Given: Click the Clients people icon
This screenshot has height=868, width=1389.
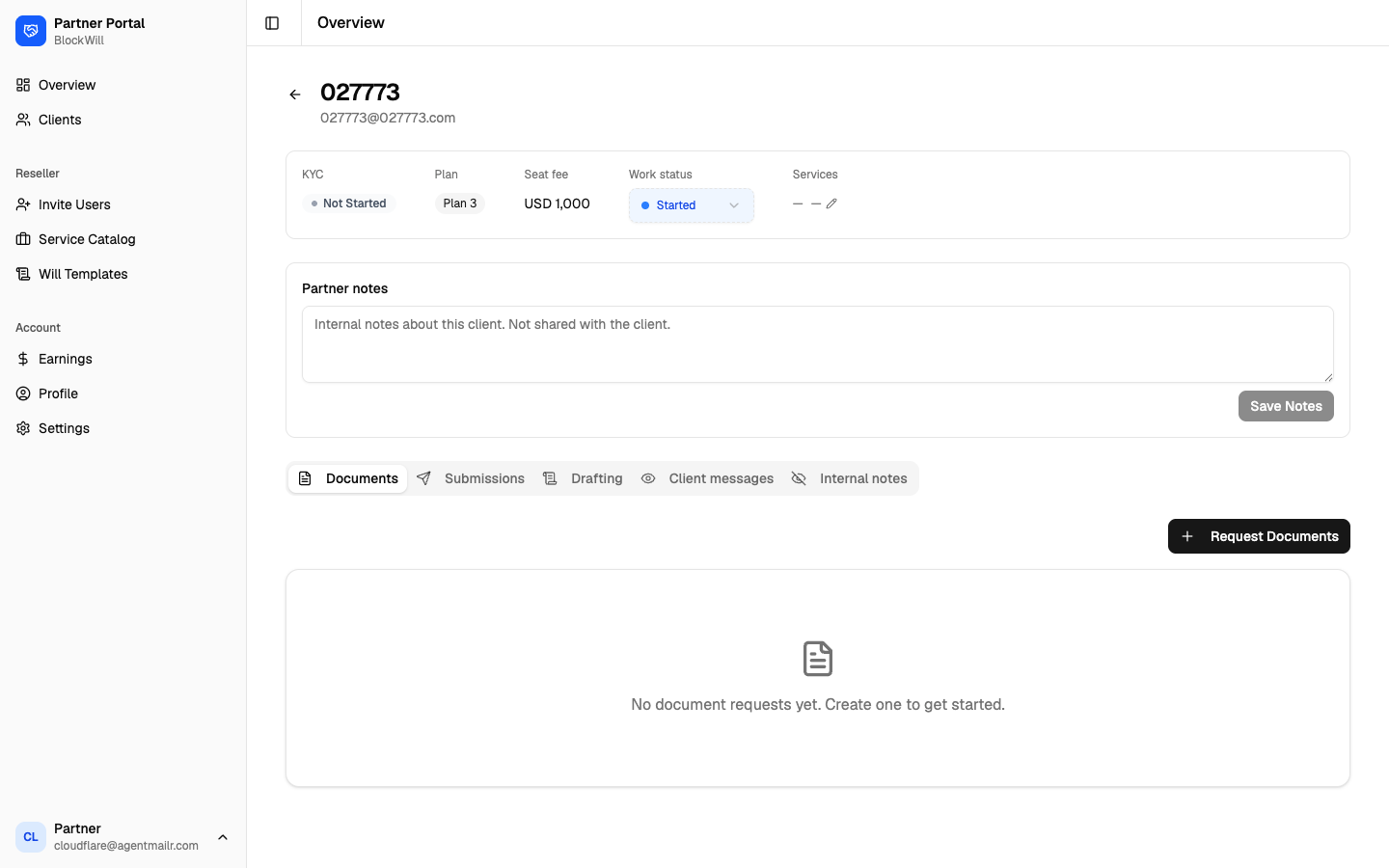Looking at the screenshot, I should (x=23, y=120).
